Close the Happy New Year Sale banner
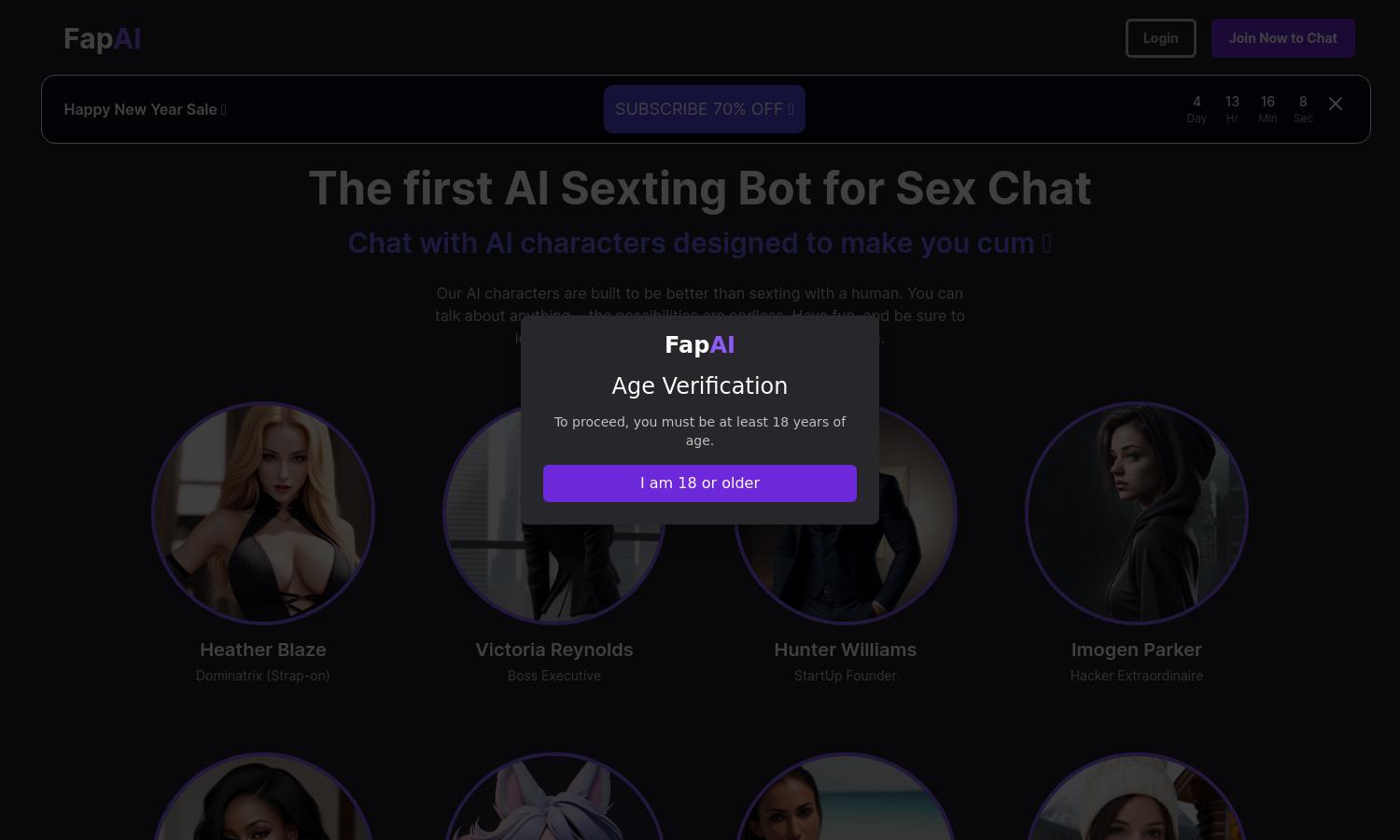The image size is (1400, 840). point(1336,104)
